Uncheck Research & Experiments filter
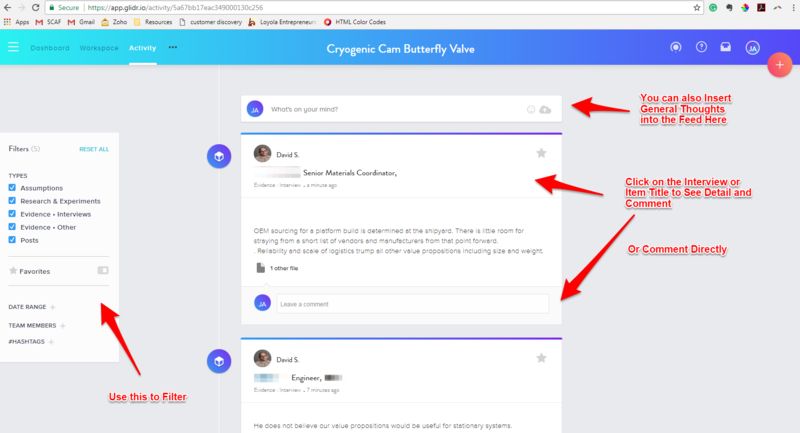 [x=12, y=201]
